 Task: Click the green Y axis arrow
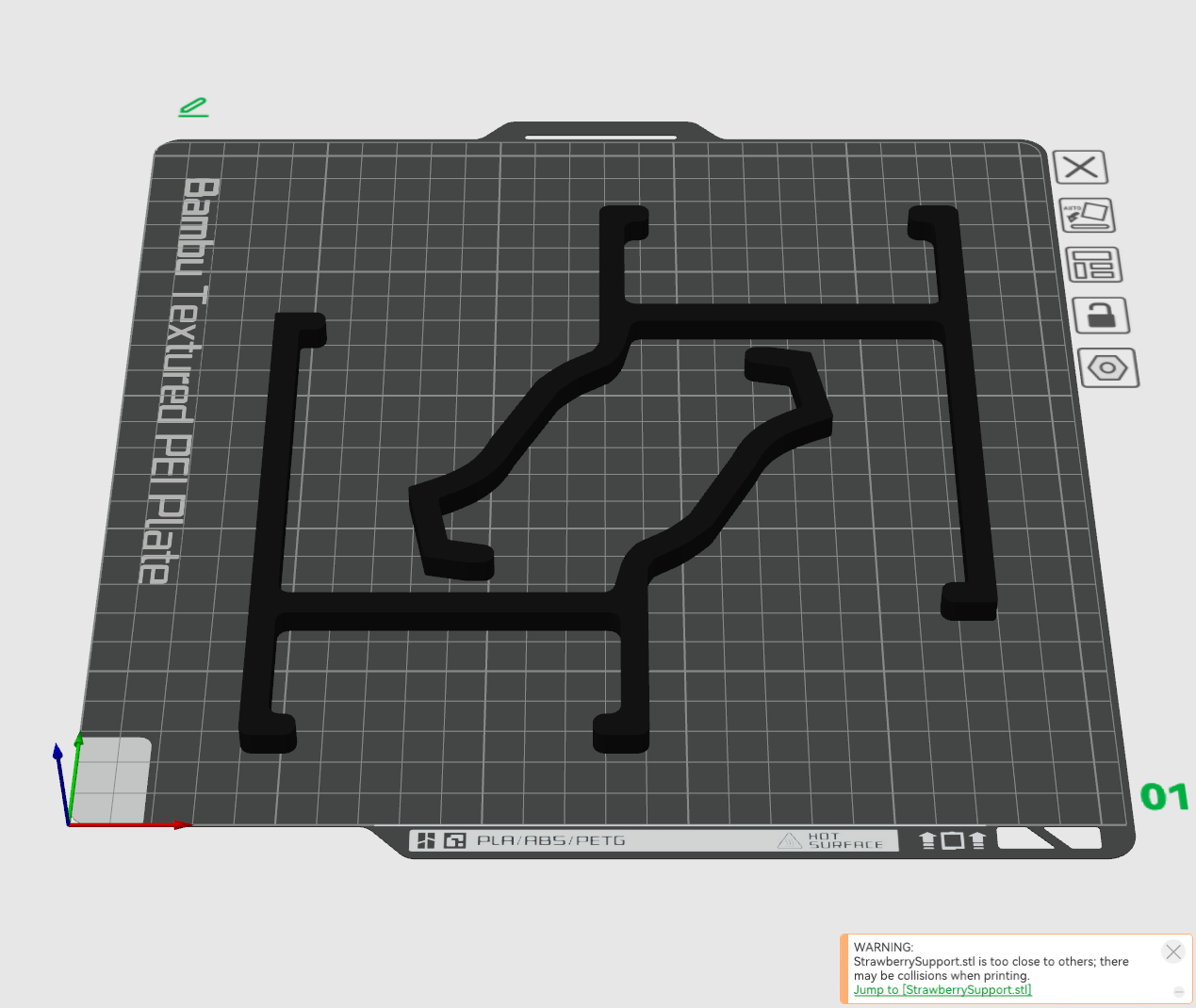75,778
